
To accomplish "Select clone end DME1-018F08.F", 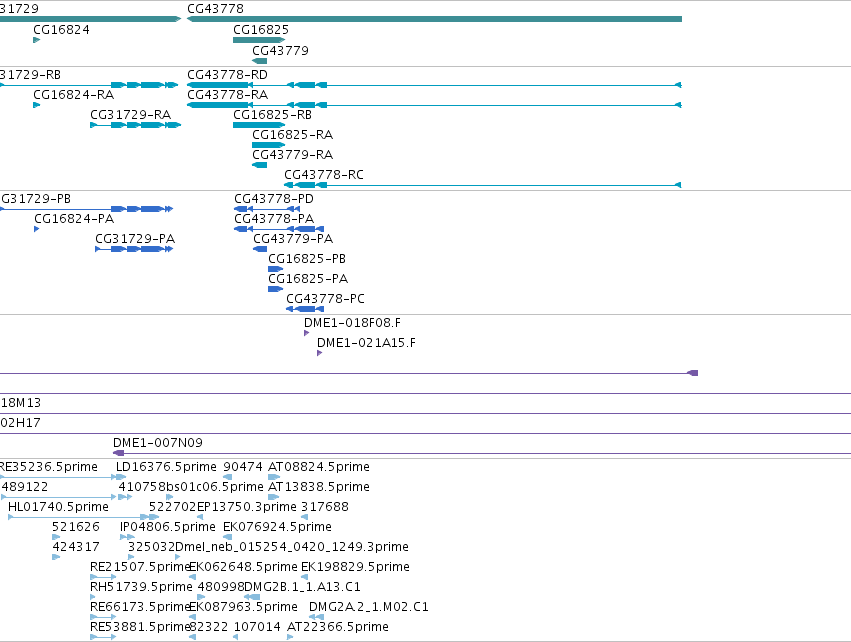I will [307, 333].
